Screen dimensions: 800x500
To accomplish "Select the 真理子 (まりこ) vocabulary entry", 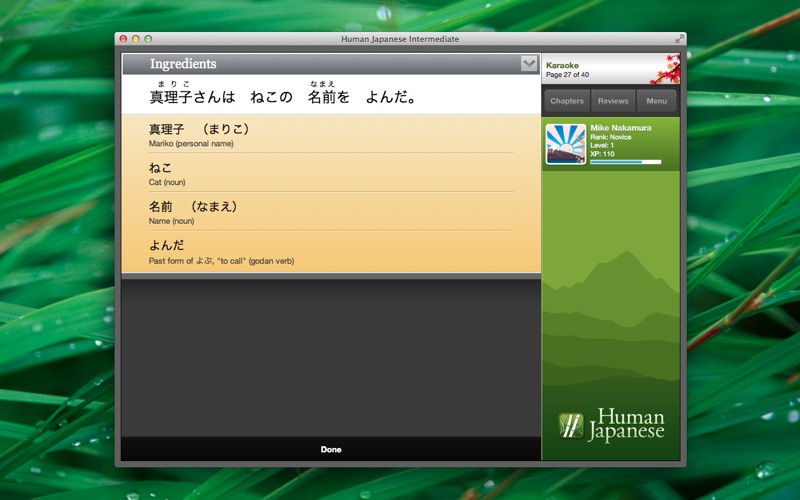I will pos(330,135).
